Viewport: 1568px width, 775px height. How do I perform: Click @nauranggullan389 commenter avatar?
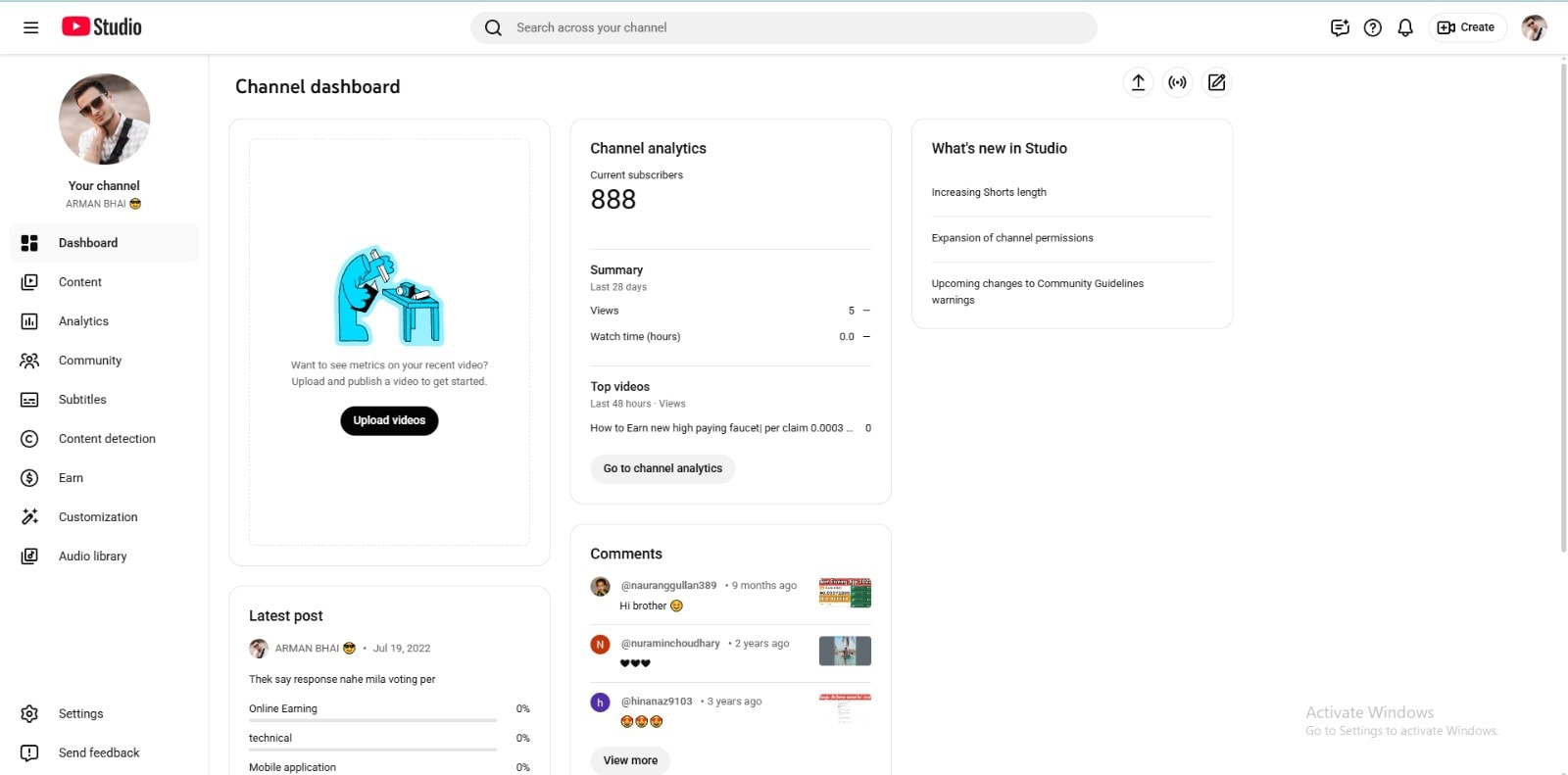[600, 587]
